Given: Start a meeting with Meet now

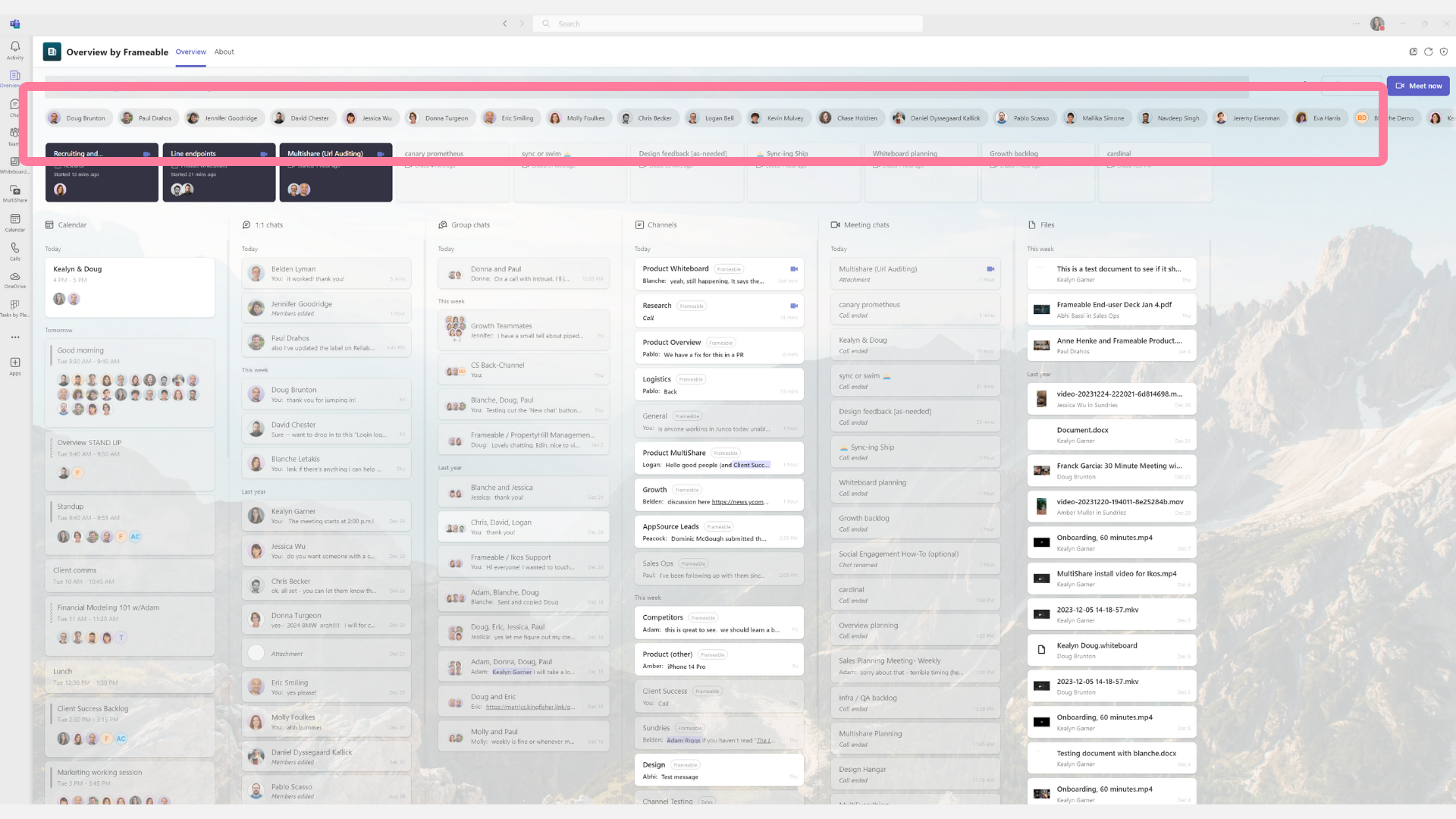Looking at the screenshot, I should coord(1417,86).
